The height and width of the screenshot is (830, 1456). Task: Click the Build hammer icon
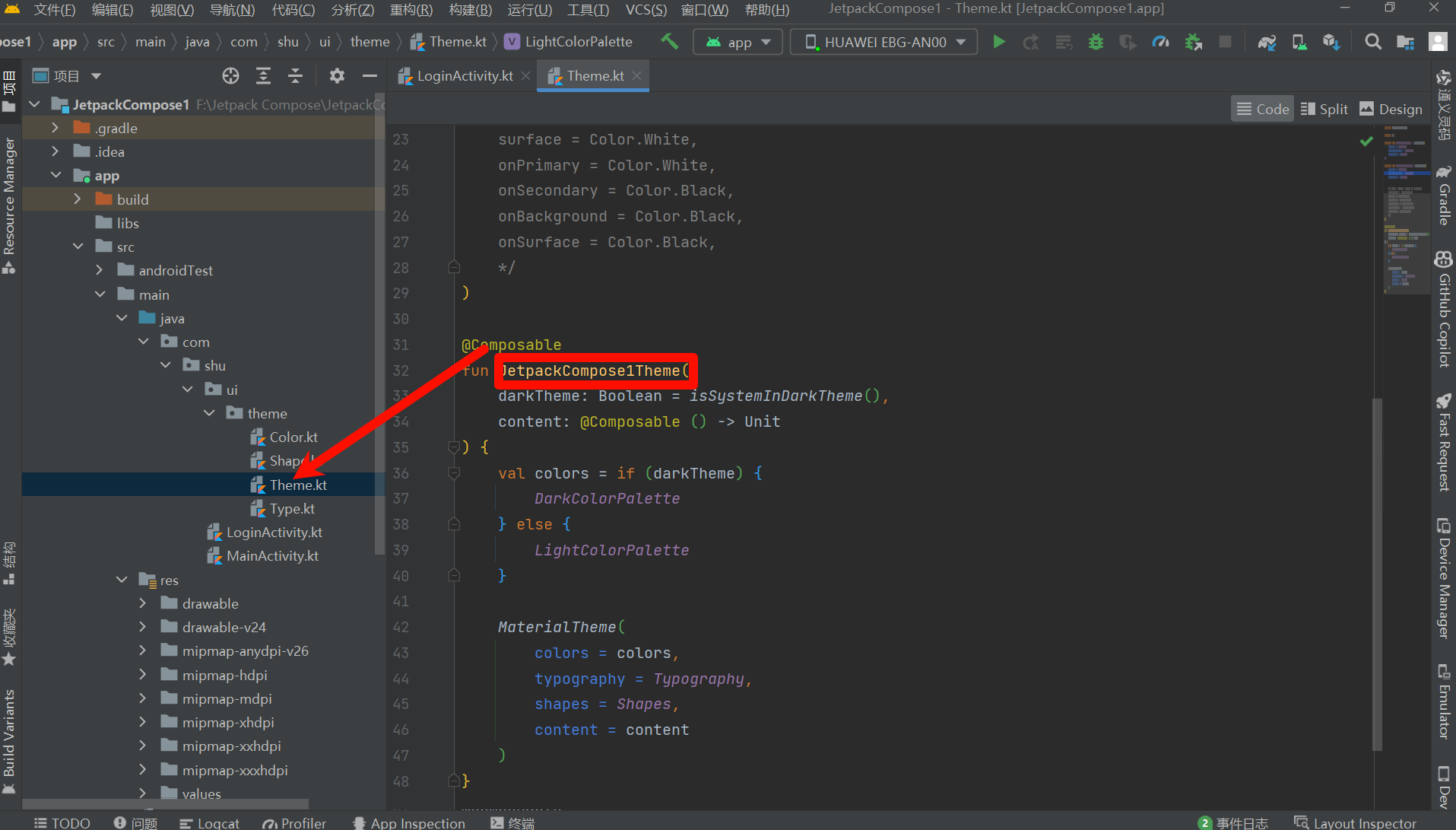669,41
